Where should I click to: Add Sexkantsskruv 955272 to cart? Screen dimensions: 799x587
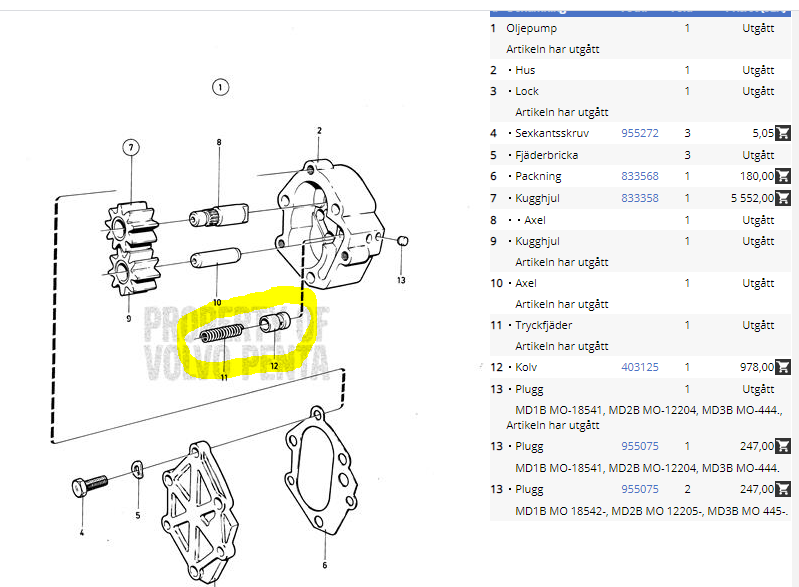(x=782, y=133)
